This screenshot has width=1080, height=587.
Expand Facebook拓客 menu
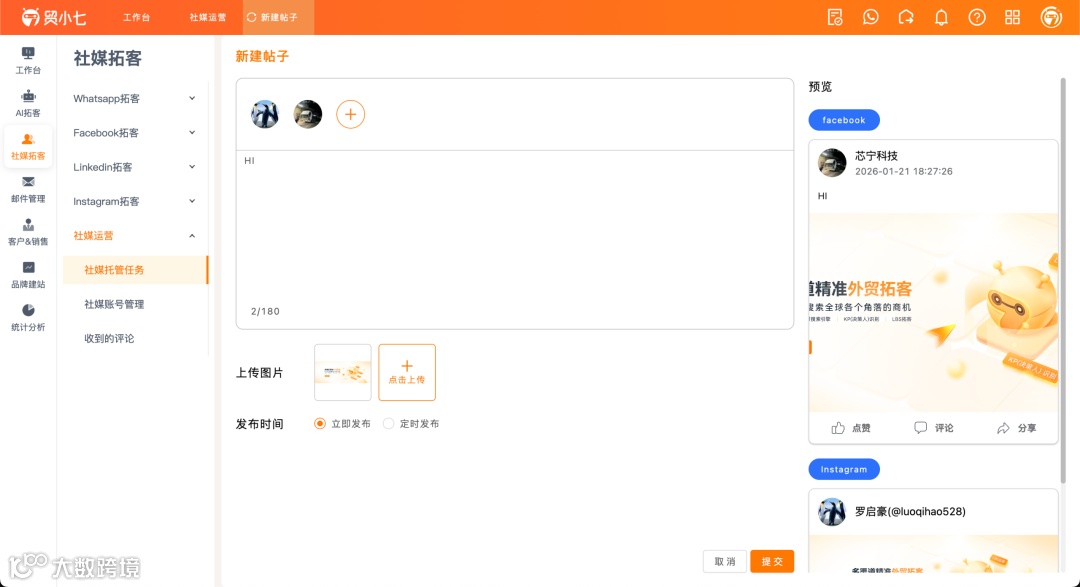[134, 133]
